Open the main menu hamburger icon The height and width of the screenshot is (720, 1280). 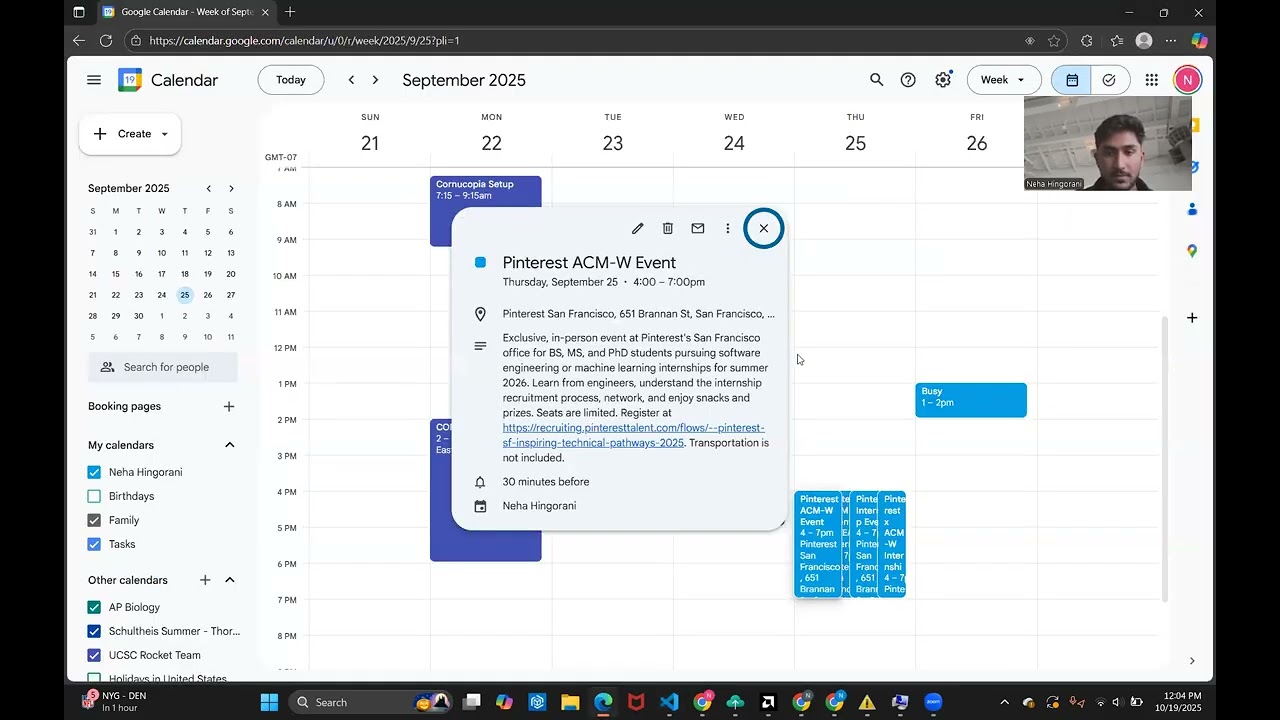tap(94, 80)
